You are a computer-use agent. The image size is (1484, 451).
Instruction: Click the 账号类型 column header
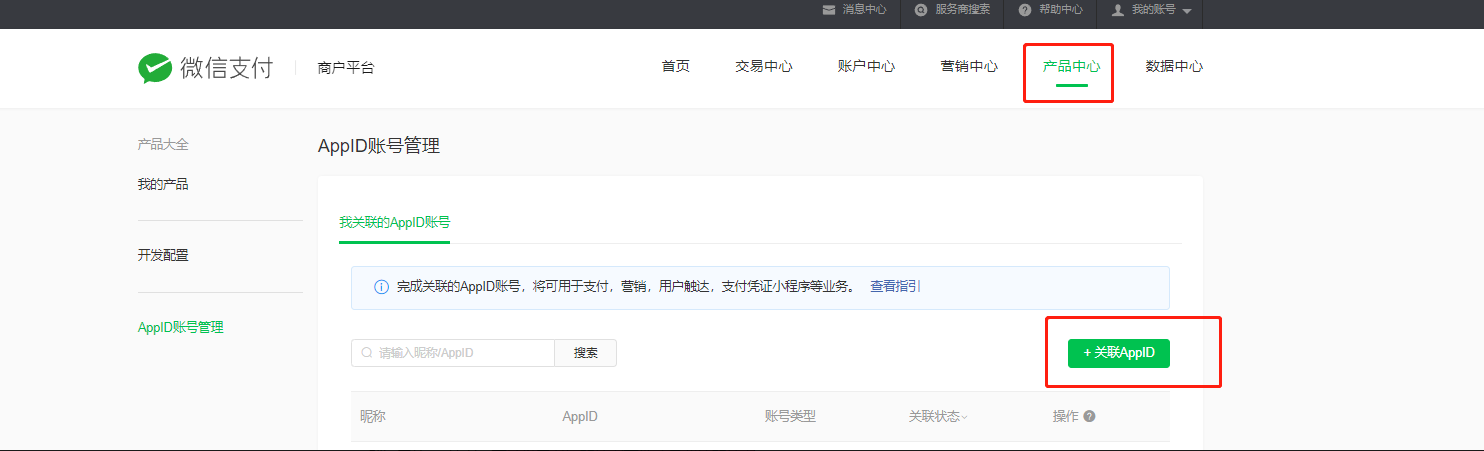tap(790, 416)
